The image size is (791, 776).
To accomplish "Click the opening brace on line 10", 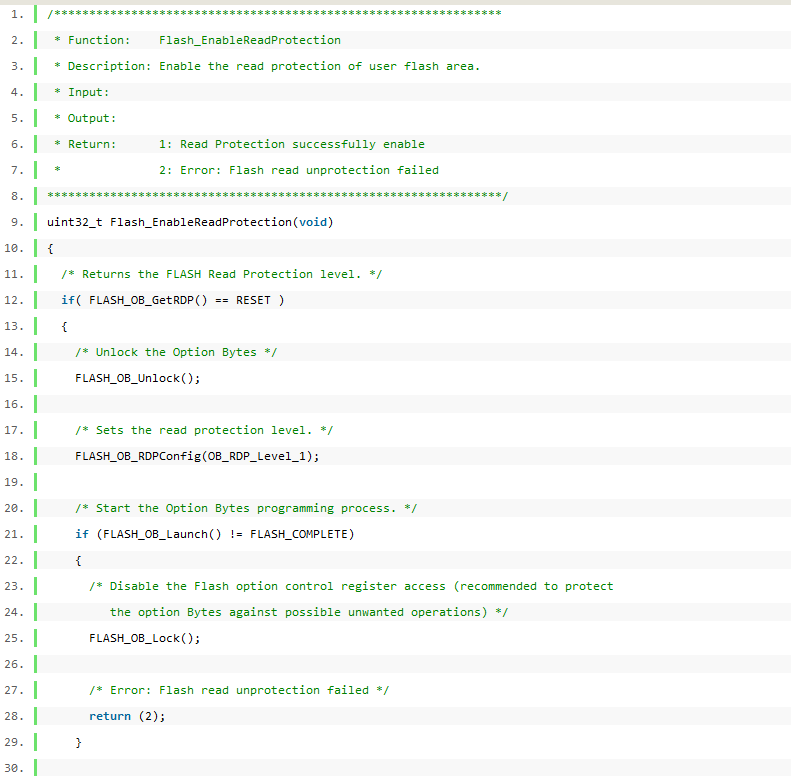I will click(x=50, y=248).
